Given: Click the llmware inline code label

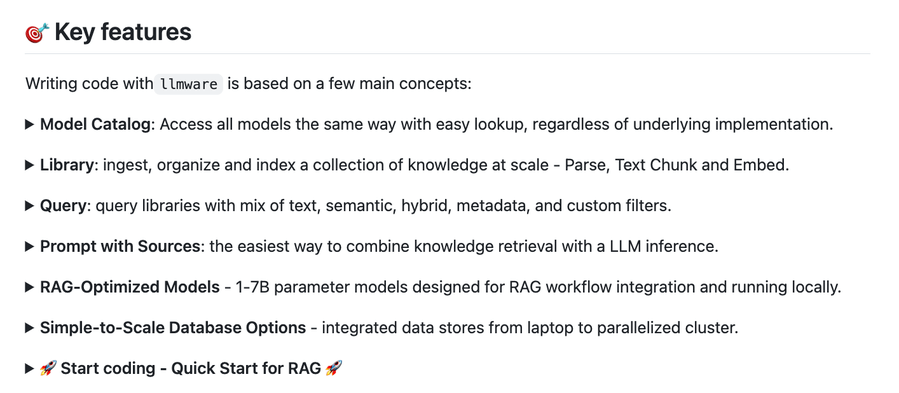Looking at the screenshot, I should pos(189,84).
